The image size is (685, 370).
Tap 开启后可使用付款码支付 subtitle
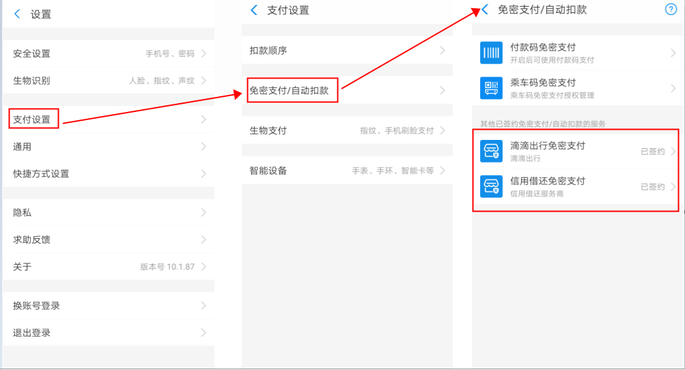point(552,60)
